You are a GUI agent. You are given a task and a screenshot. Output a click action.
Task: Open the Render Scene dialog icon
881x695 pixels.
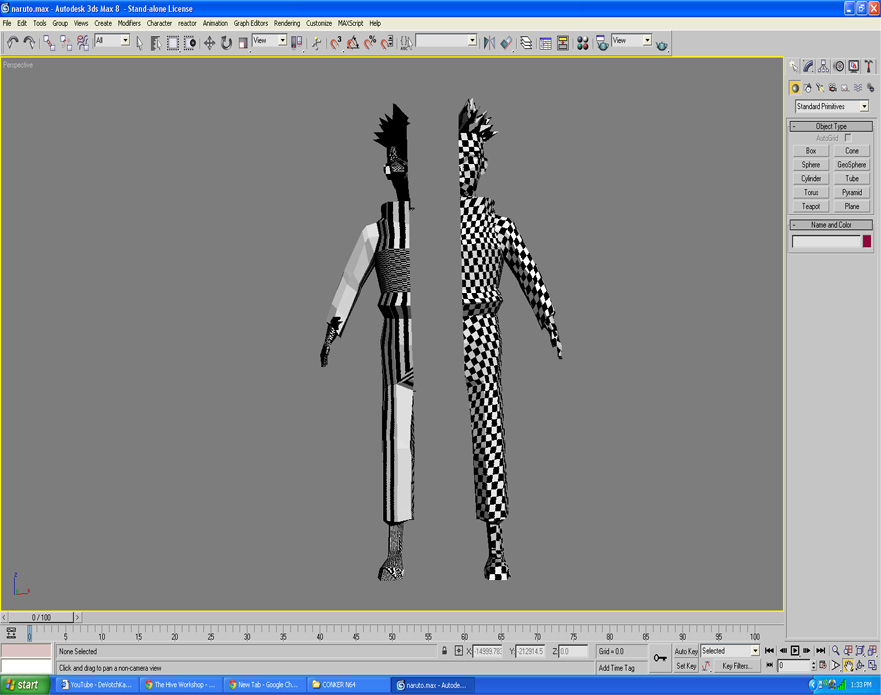coord(602,43)
